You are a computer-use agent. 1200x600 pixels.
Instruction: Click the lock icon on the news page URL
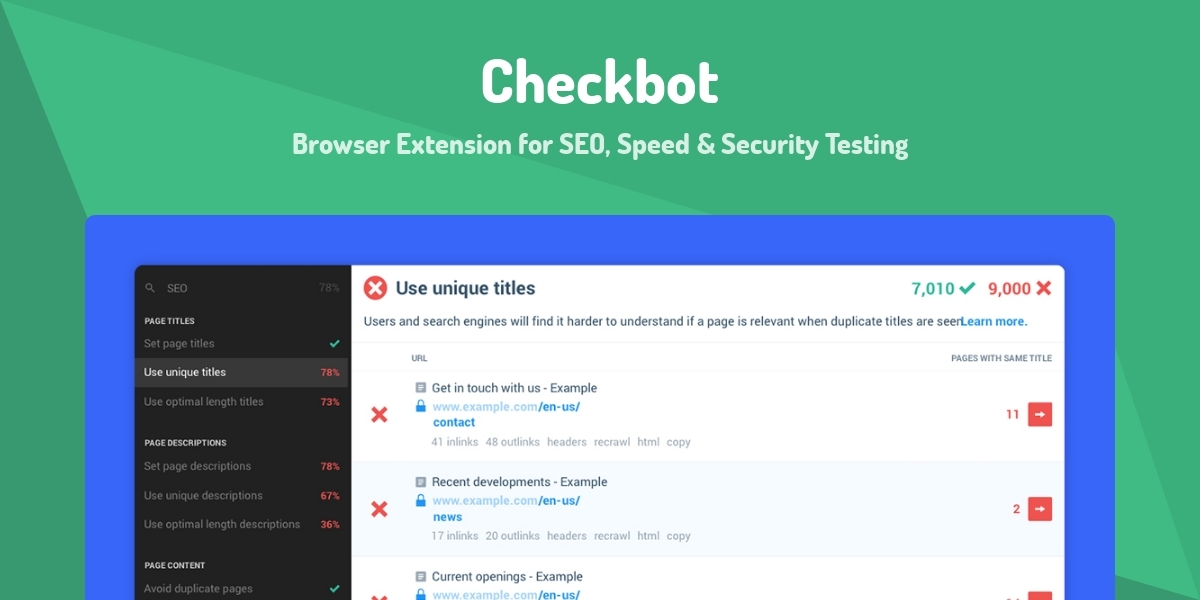click(x=422, y=500)
